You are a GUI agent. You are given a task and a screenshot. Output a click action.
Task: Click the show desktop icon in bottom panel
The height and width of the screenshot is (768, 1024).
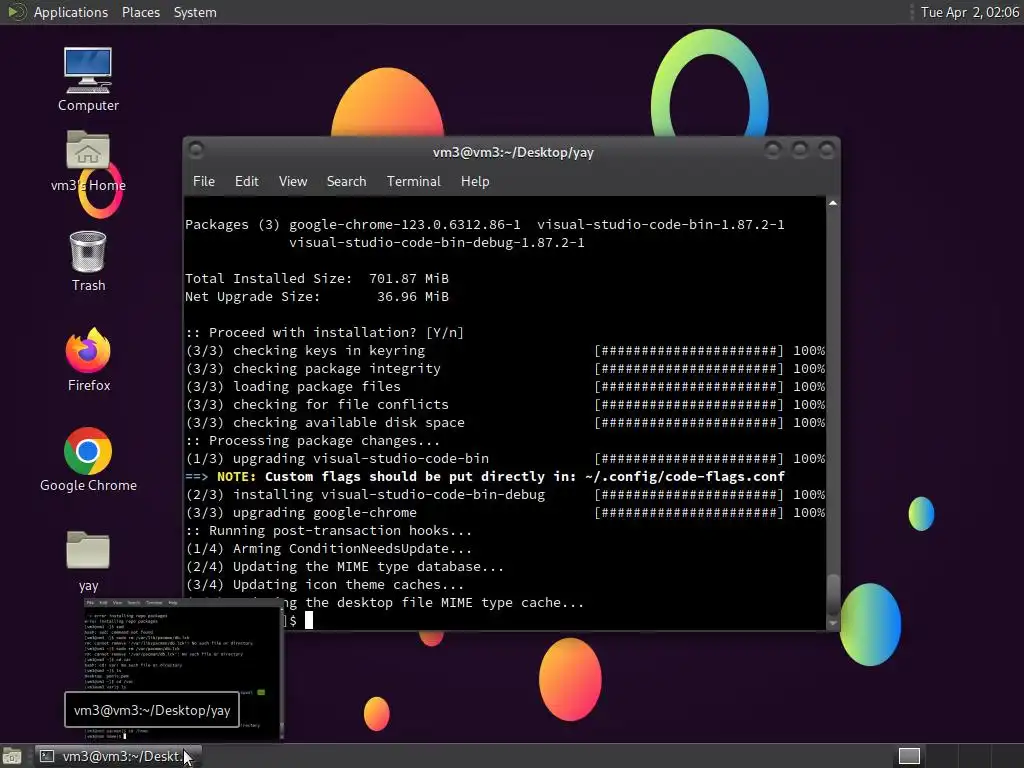[x=12, y=756]
